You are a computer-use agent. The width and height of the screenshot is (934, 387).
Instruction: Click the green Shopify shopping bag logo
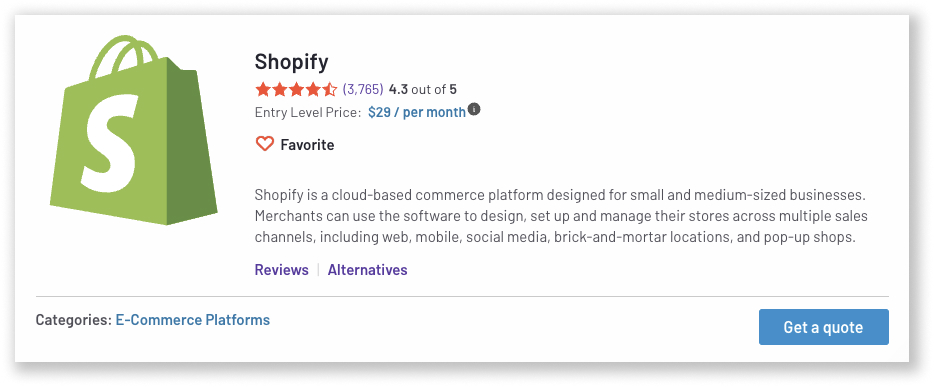(133, 130)
